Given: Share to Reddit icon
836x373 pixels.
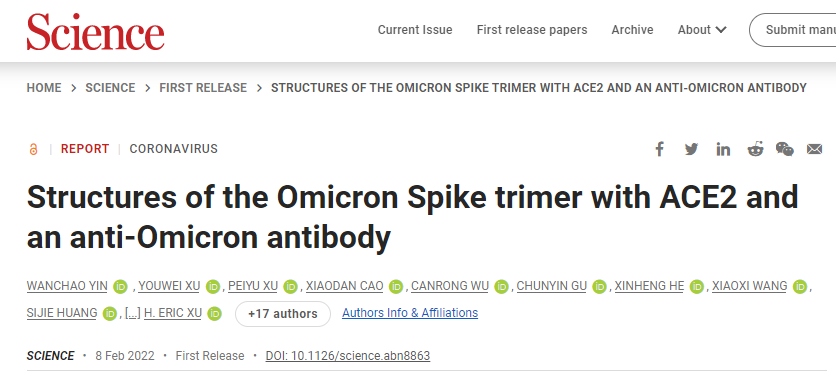Looking at the screenshot, I should tap(755, 149).
